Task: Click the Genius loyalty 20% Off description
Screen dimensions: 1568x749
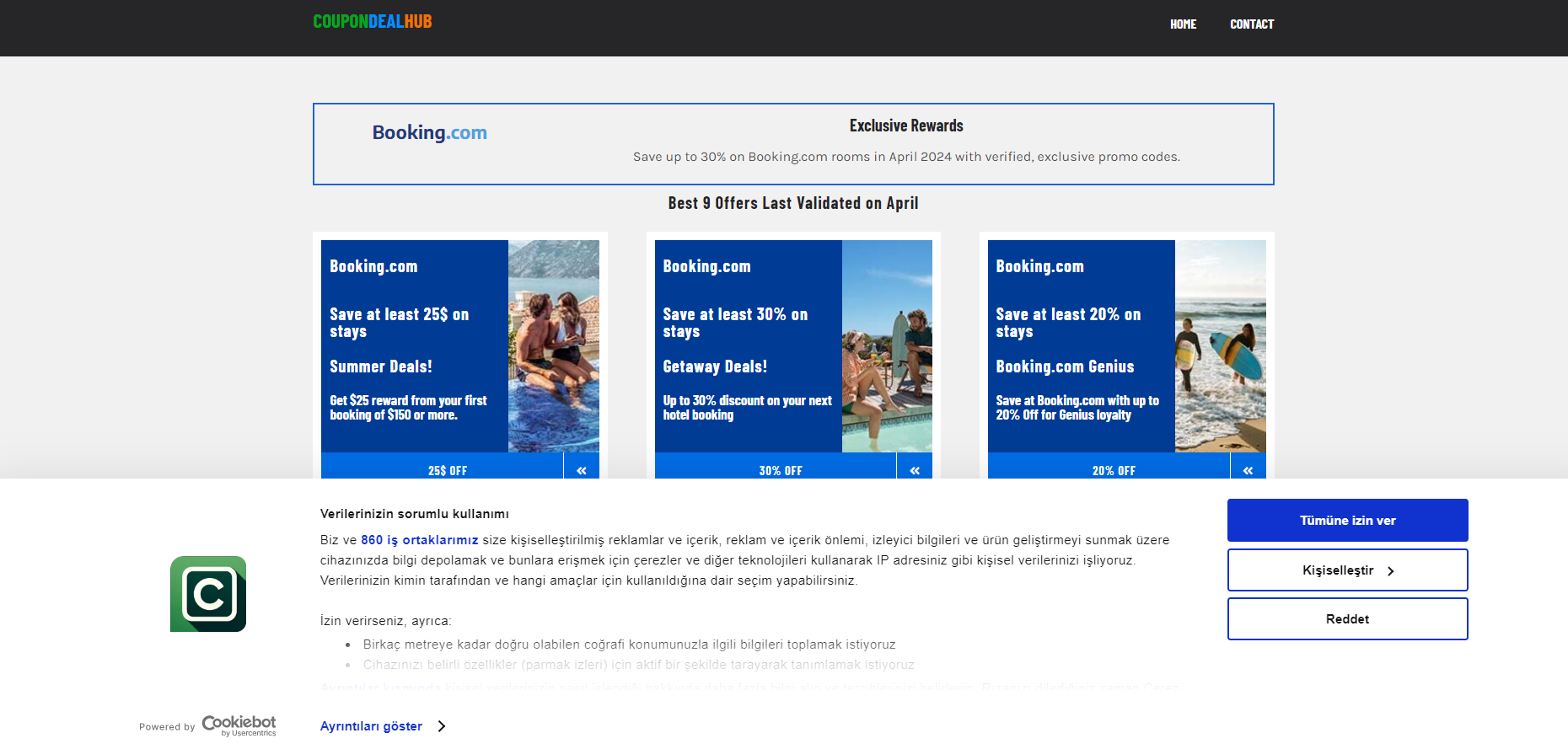Action: click(1077, 408)
